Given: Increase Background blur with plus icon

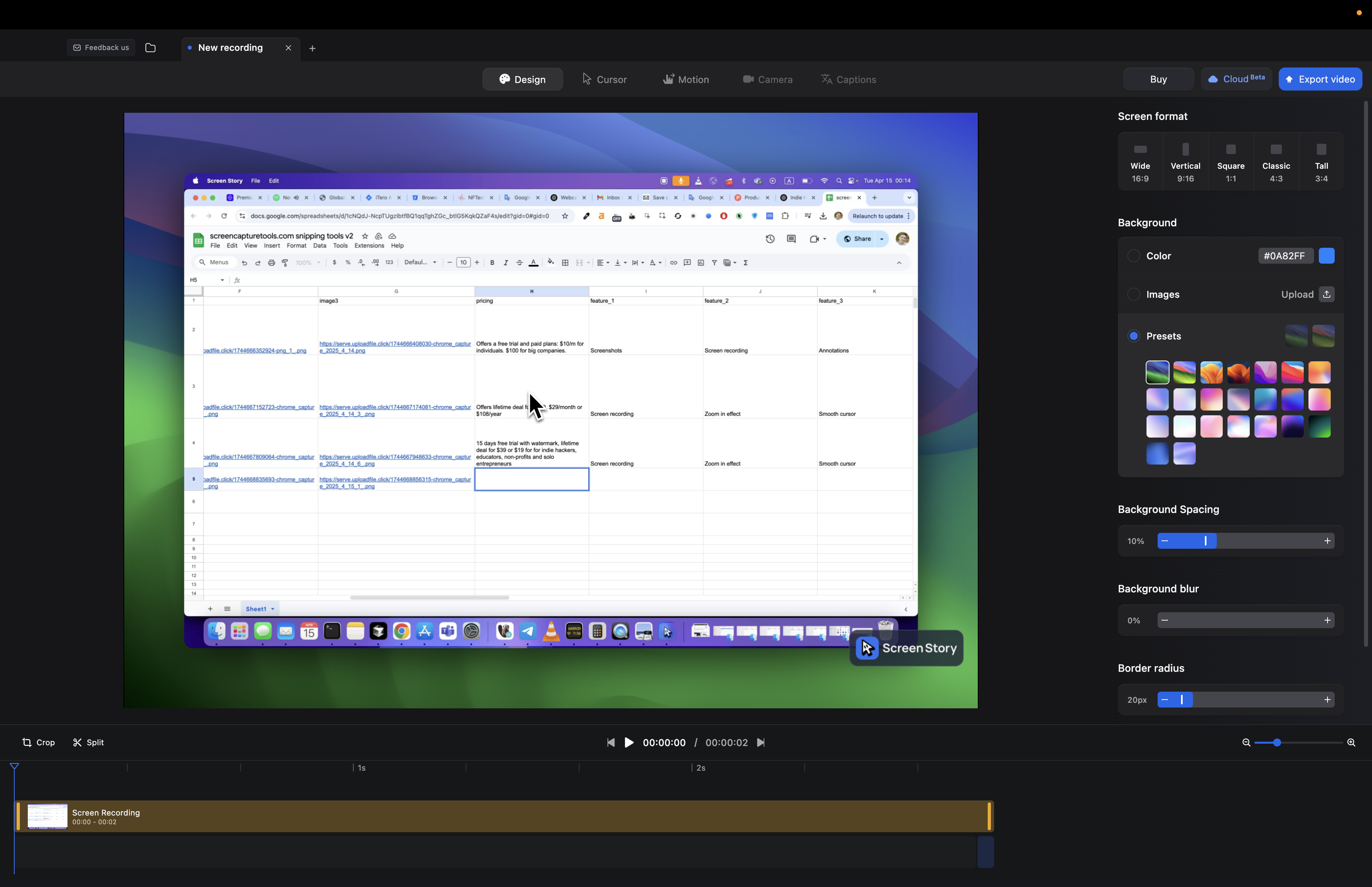Looking at the screenshot, I should point(1327,620).
